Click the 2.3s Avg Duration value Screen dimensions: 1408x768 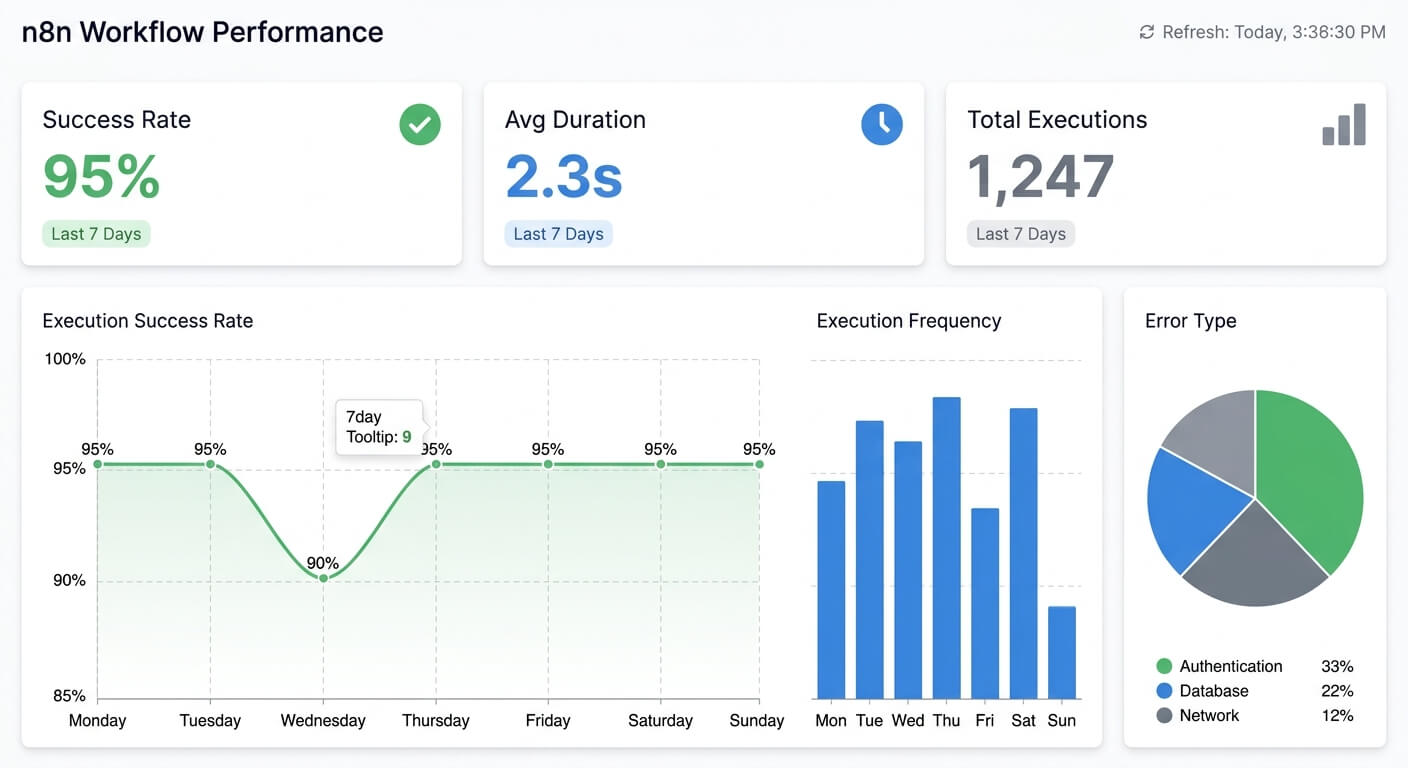[x=564, y=177]
